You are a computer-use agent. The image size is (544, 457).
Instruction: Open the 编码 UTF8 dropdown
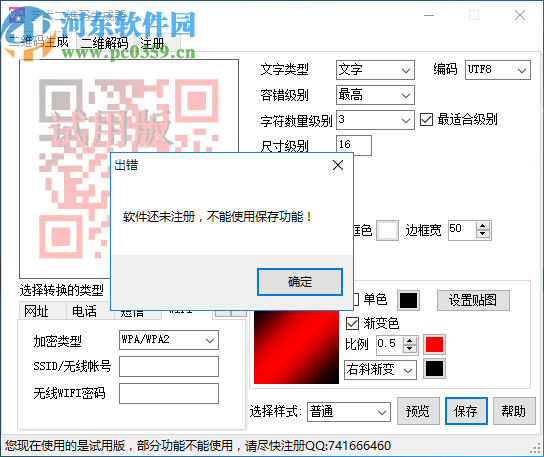(498, 70)
